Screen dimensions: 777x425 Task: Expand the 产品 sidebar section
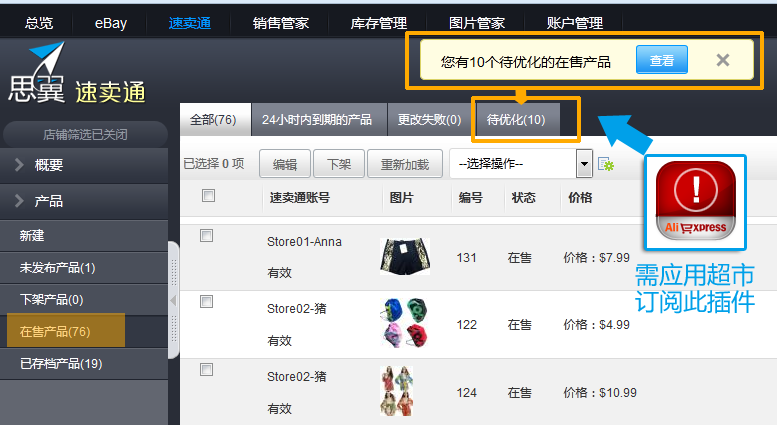click(84, 201)
